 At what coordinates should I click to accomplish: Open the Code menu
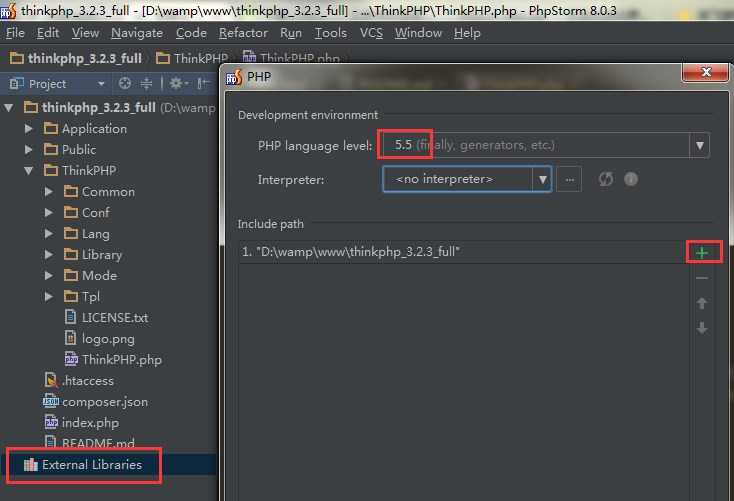click(x=191, y=33)
